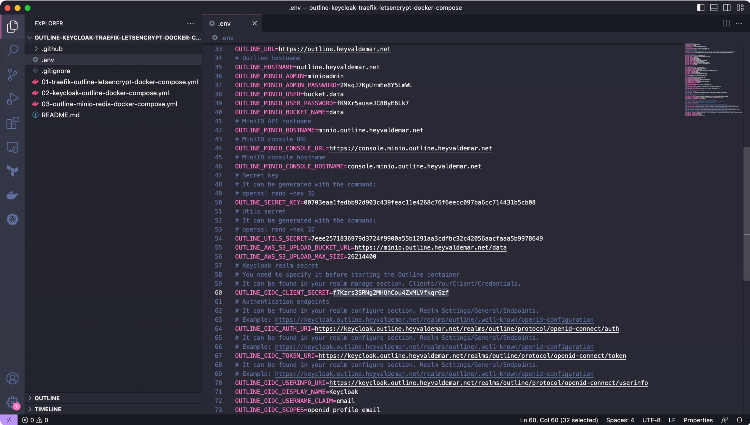
Task: Open the Kubernetes view in activity bar
Action: pyautogui.click(x=12, y=219)
